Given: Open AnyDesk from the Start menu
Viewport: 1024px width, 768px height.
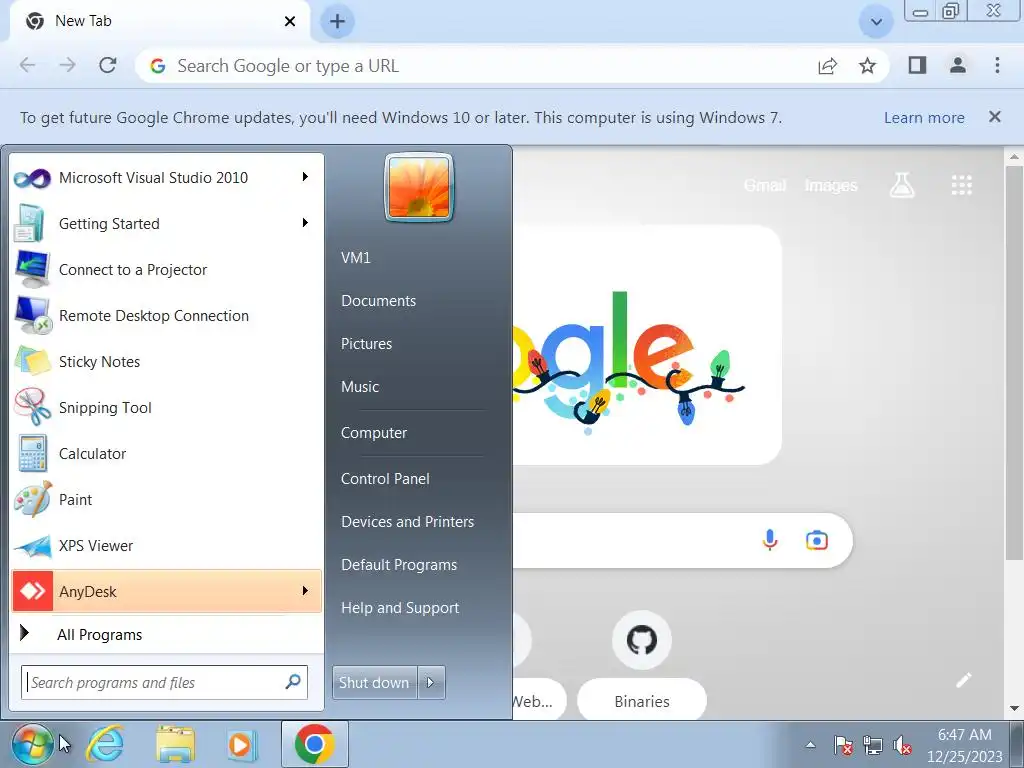Looking at the screenshot, I should [x=167, y=591].
